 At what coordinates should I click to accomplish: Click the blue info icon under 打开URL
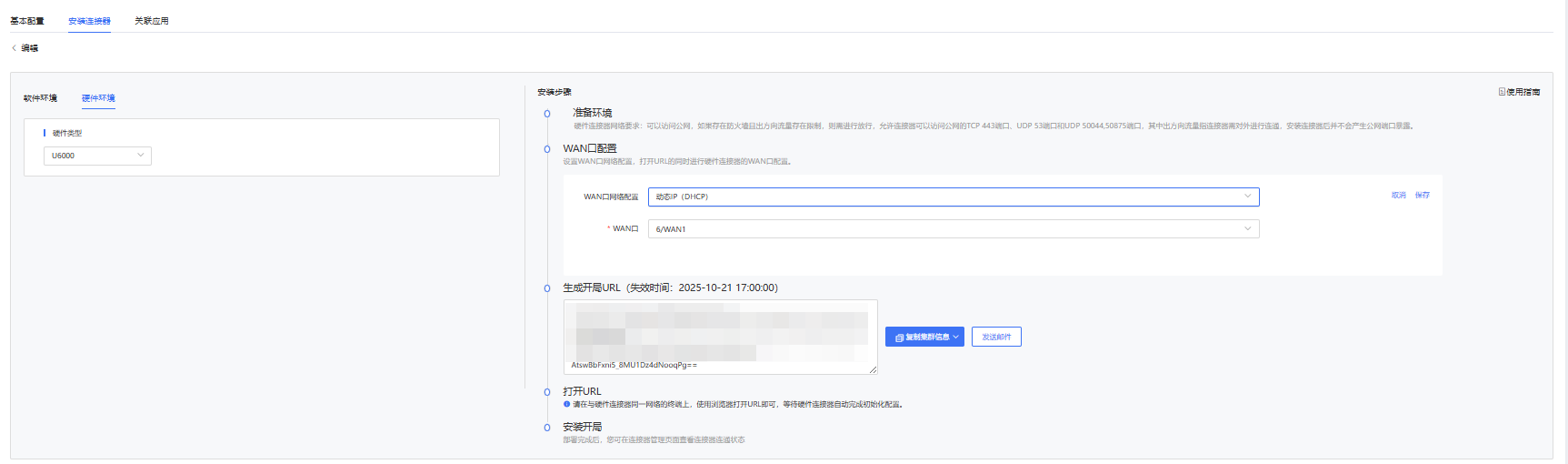[x=566, y=404]
